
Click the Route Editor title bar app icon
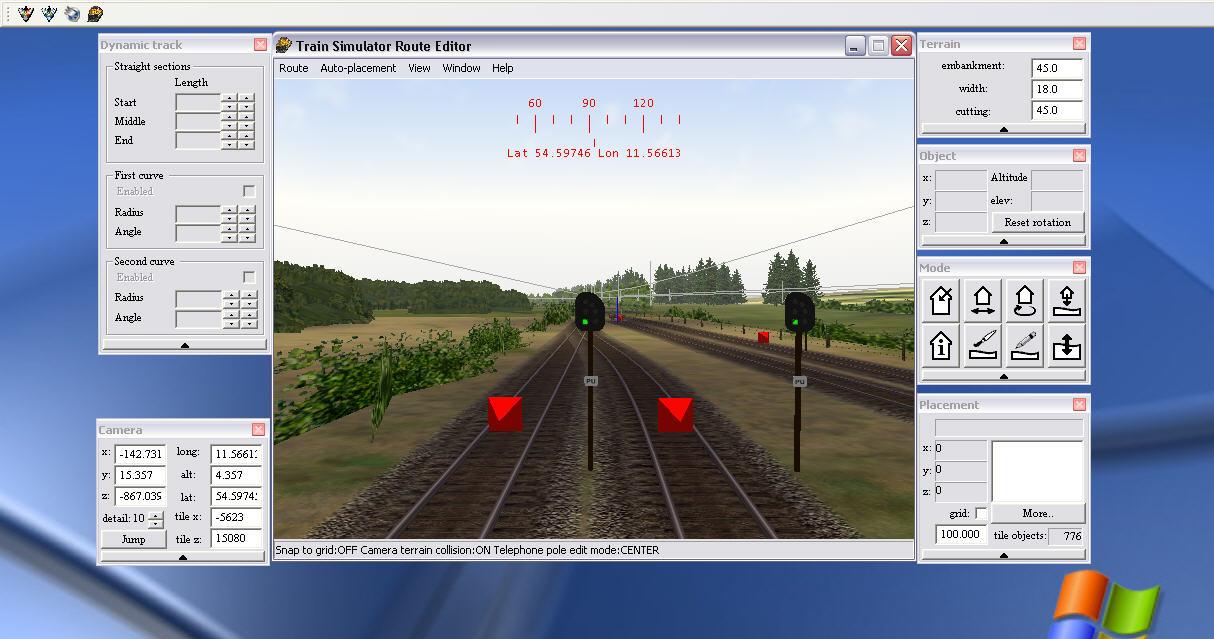click(x=284, y=45)
